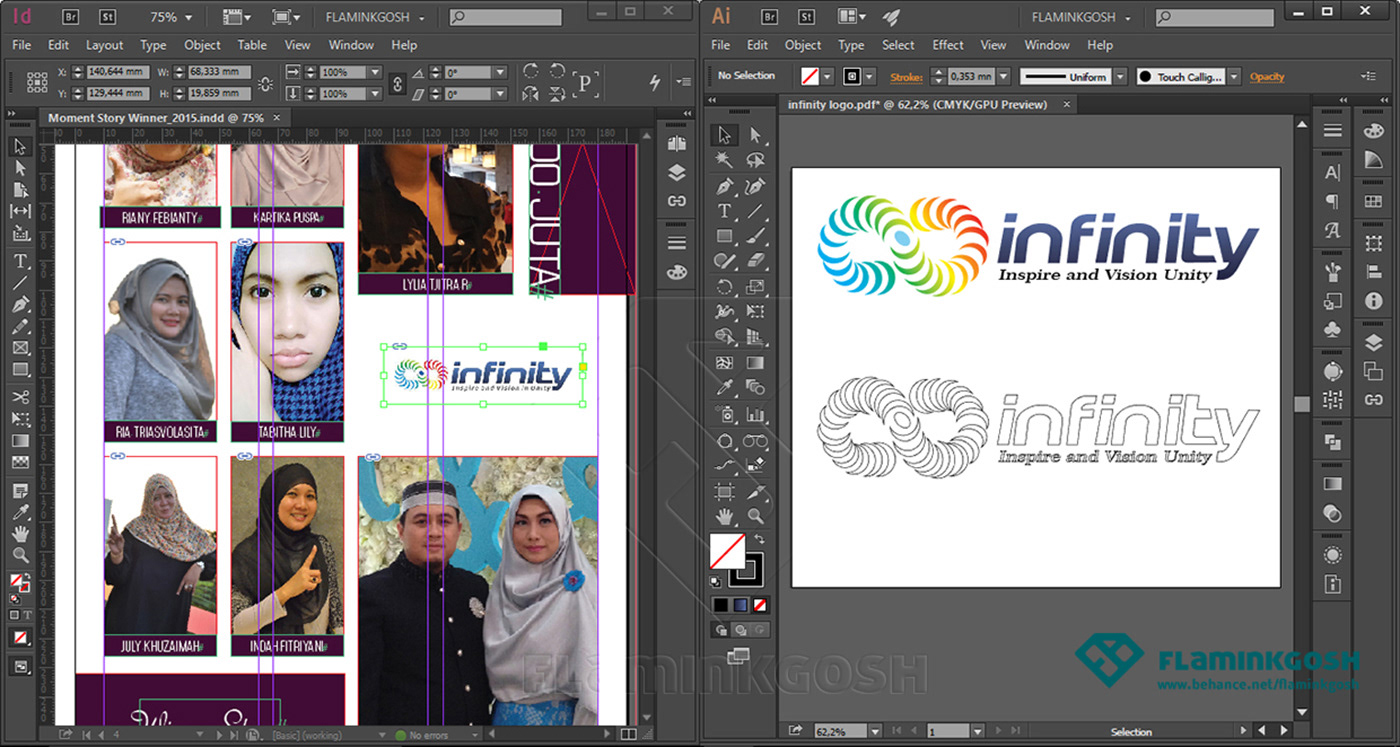Select the Rotate tool in Illustrator

click(725, 287)
